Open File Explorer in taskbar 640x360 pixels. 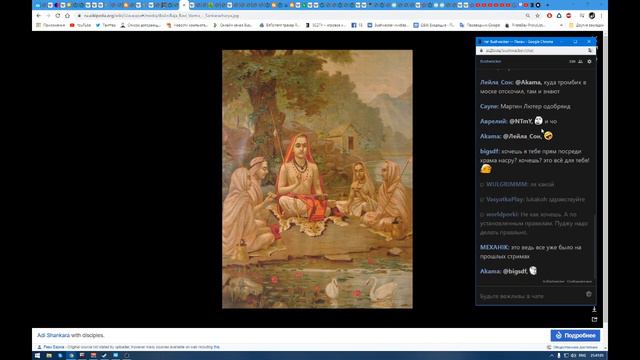coord(49,356)
